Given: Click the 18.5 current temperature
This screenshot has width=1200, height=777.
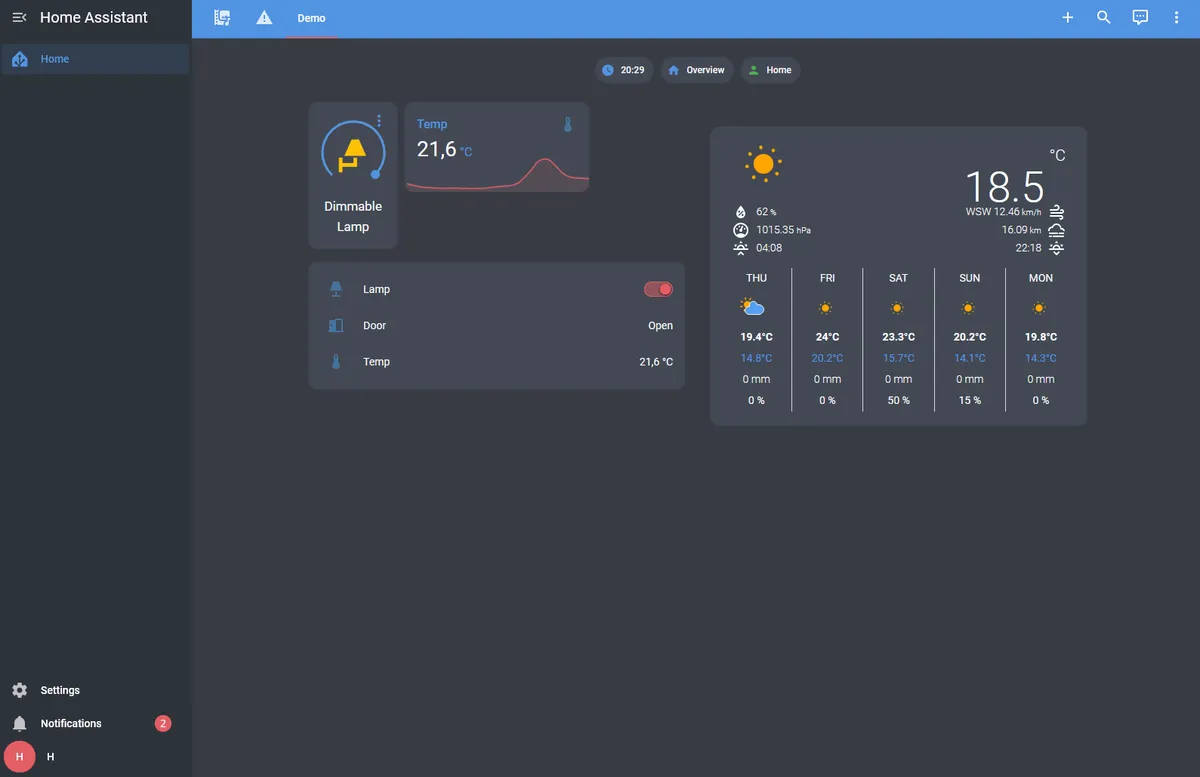Looking at the screenshot, I should 1004,187.
